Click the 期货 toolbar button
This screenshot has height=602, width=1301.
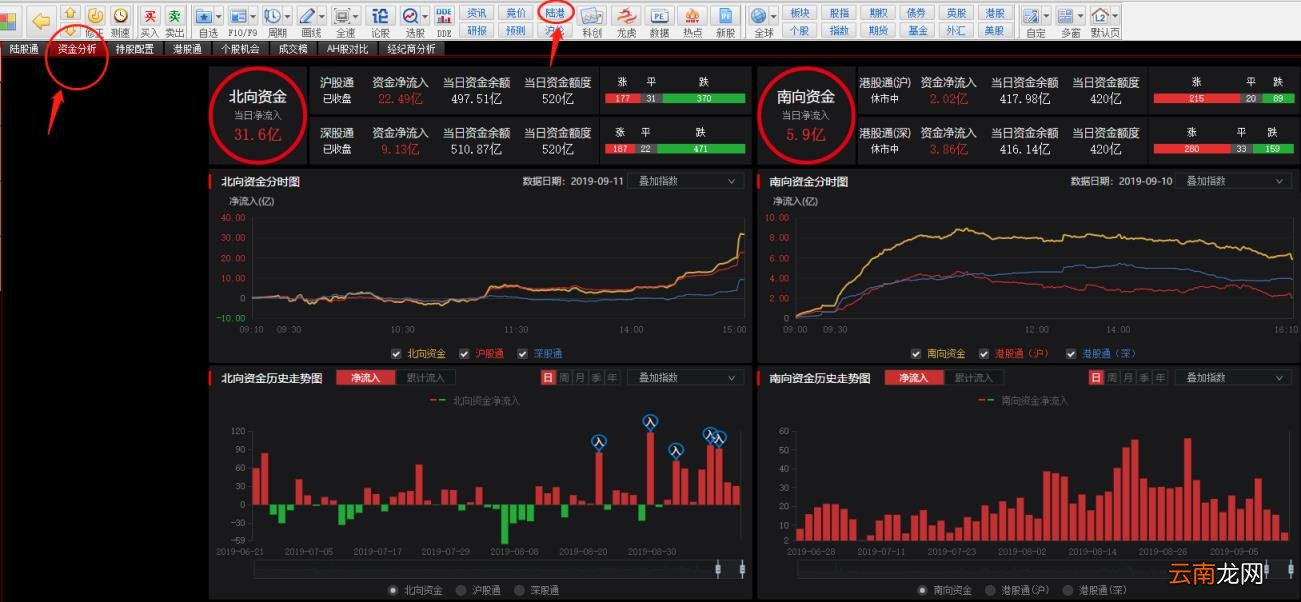878,31
